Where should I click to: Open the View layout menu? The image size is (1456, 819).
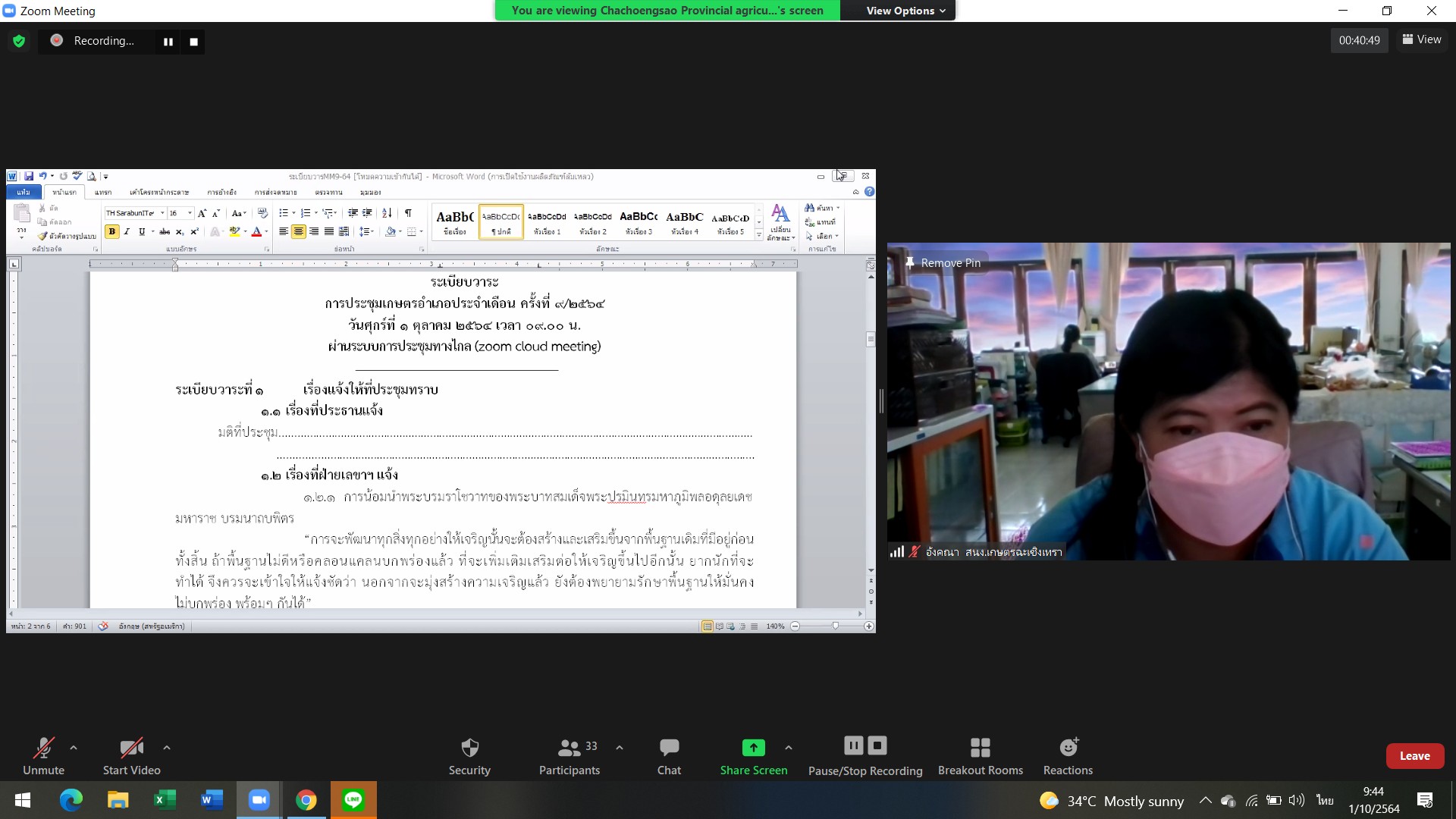pyautogui.click(x=1422, y=39)
